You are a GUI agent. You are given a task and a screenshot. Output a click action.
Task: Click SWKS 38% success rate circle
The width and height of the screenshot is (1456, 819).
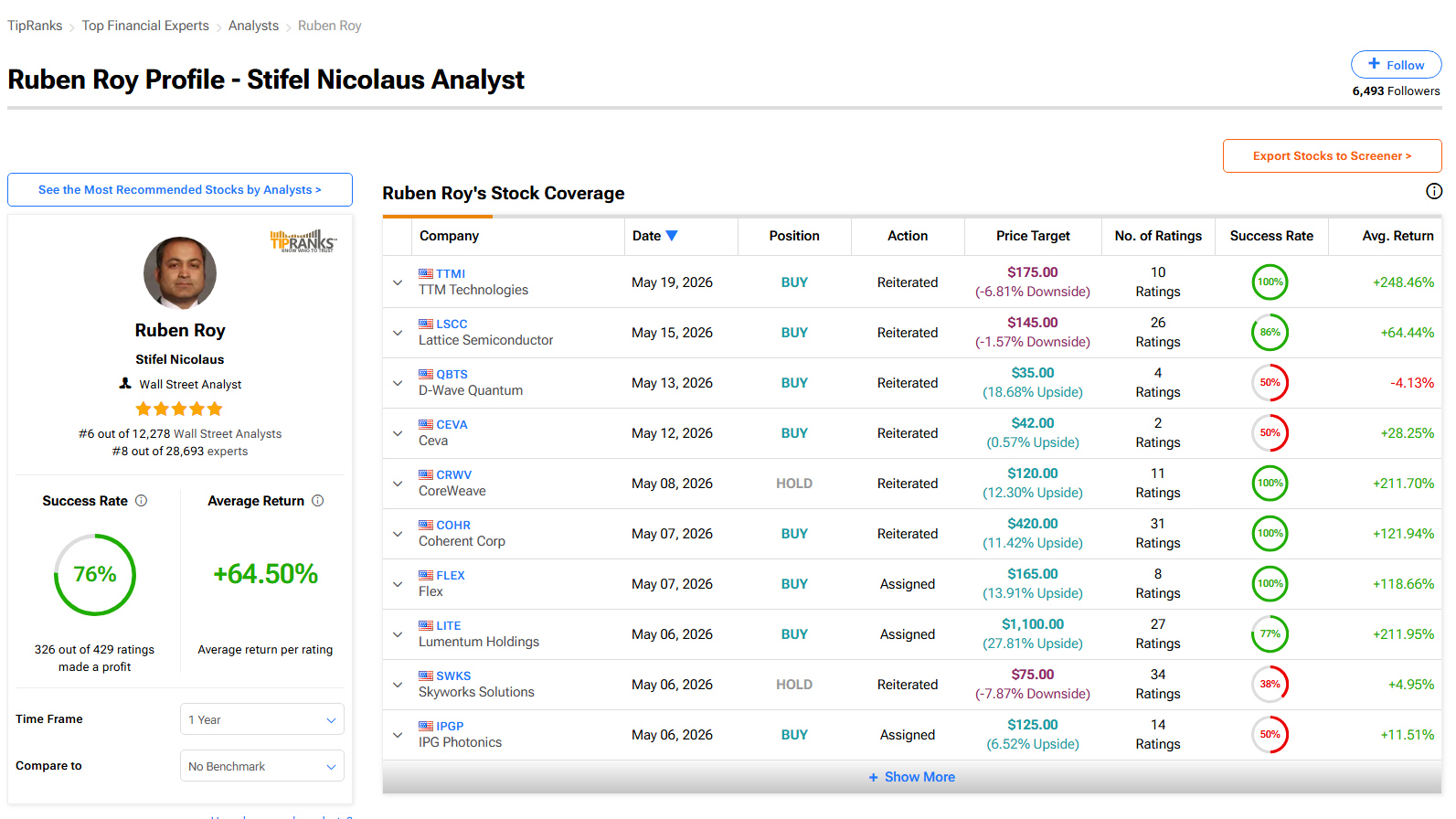point(1270,685)
